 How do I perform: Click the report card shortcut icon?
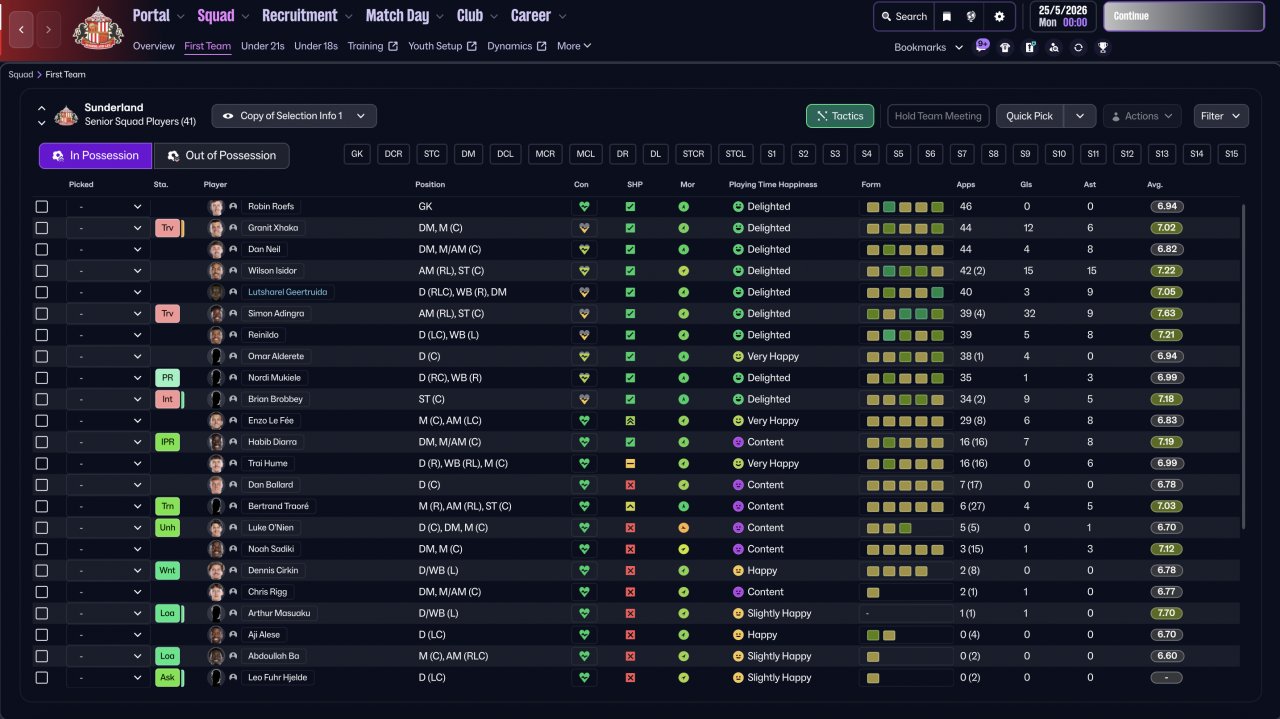1029,47
